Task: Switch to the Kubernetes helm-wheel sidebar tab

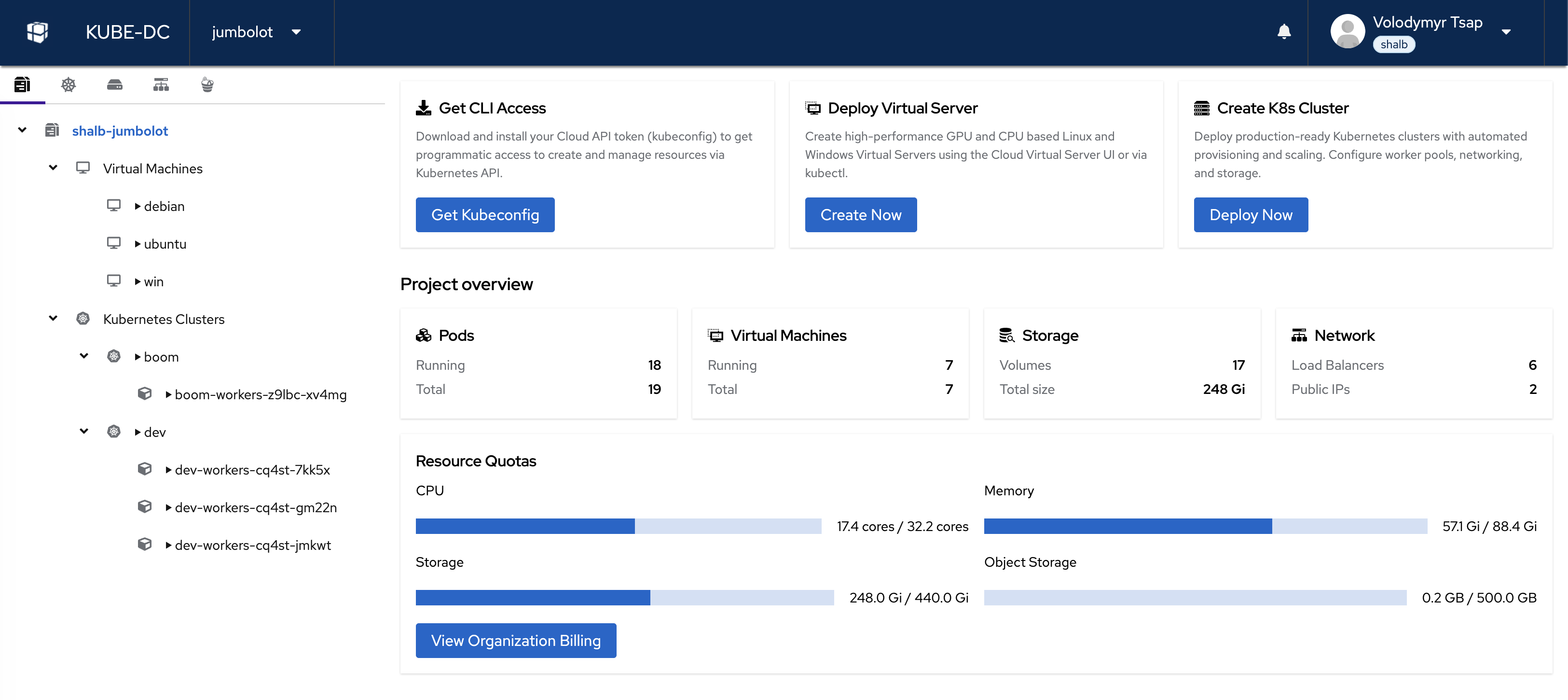Action: click(68, 84)
